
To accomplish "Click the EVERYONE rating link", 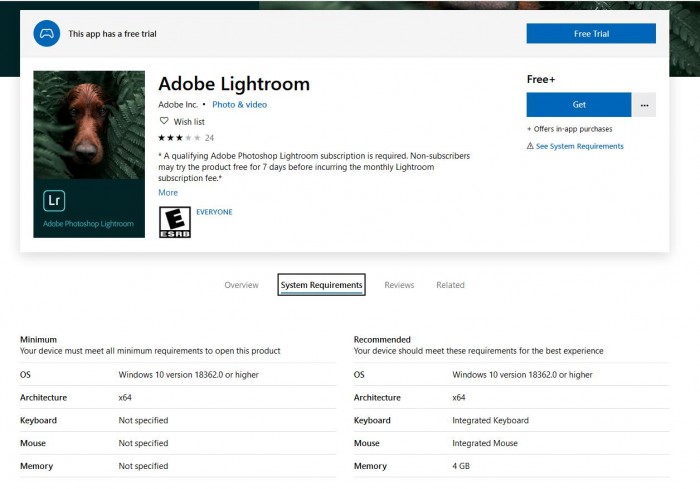I will pos(214,212).
